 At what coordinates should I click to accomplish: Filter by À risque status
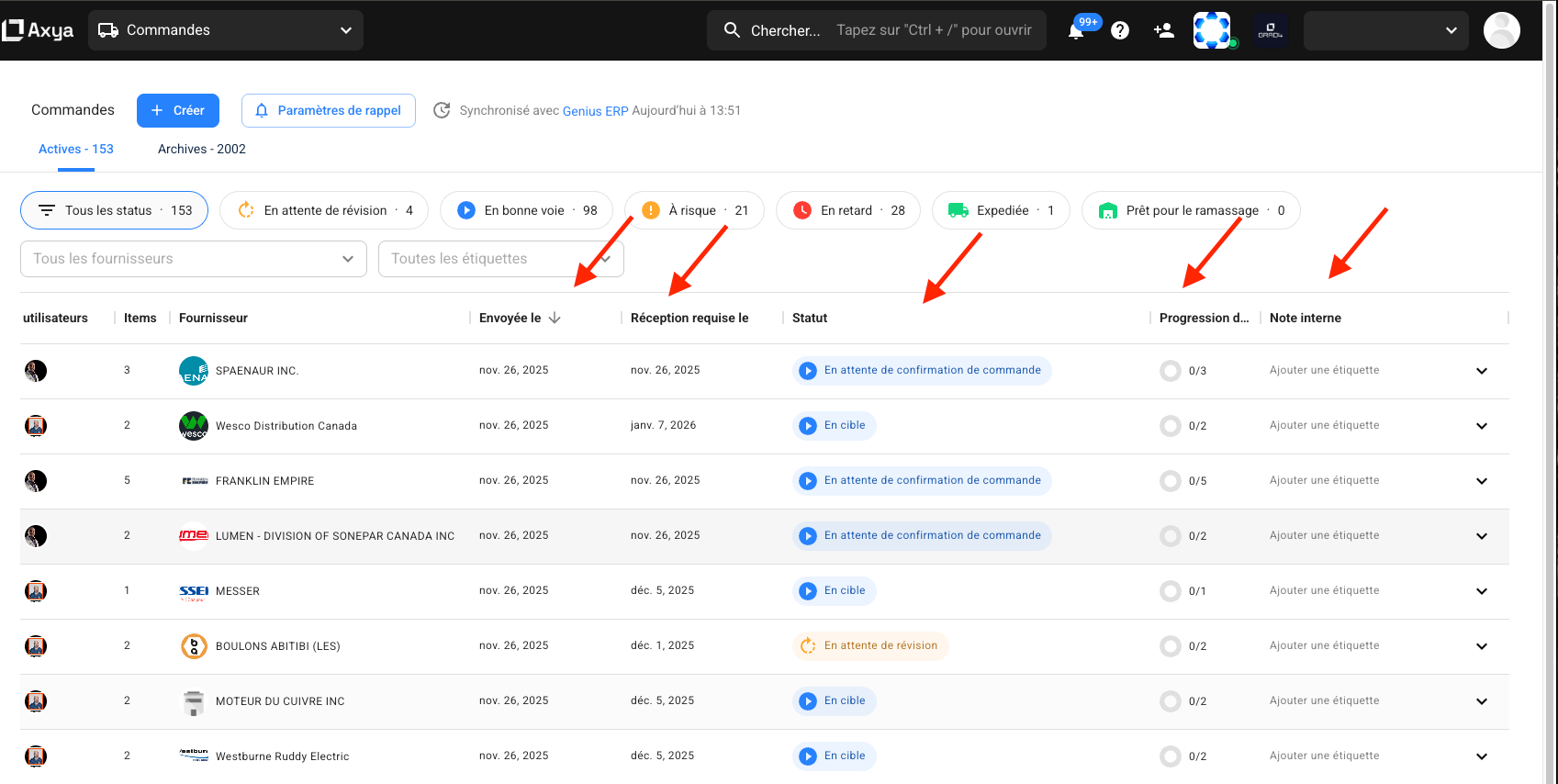click(x=694, y=210)
